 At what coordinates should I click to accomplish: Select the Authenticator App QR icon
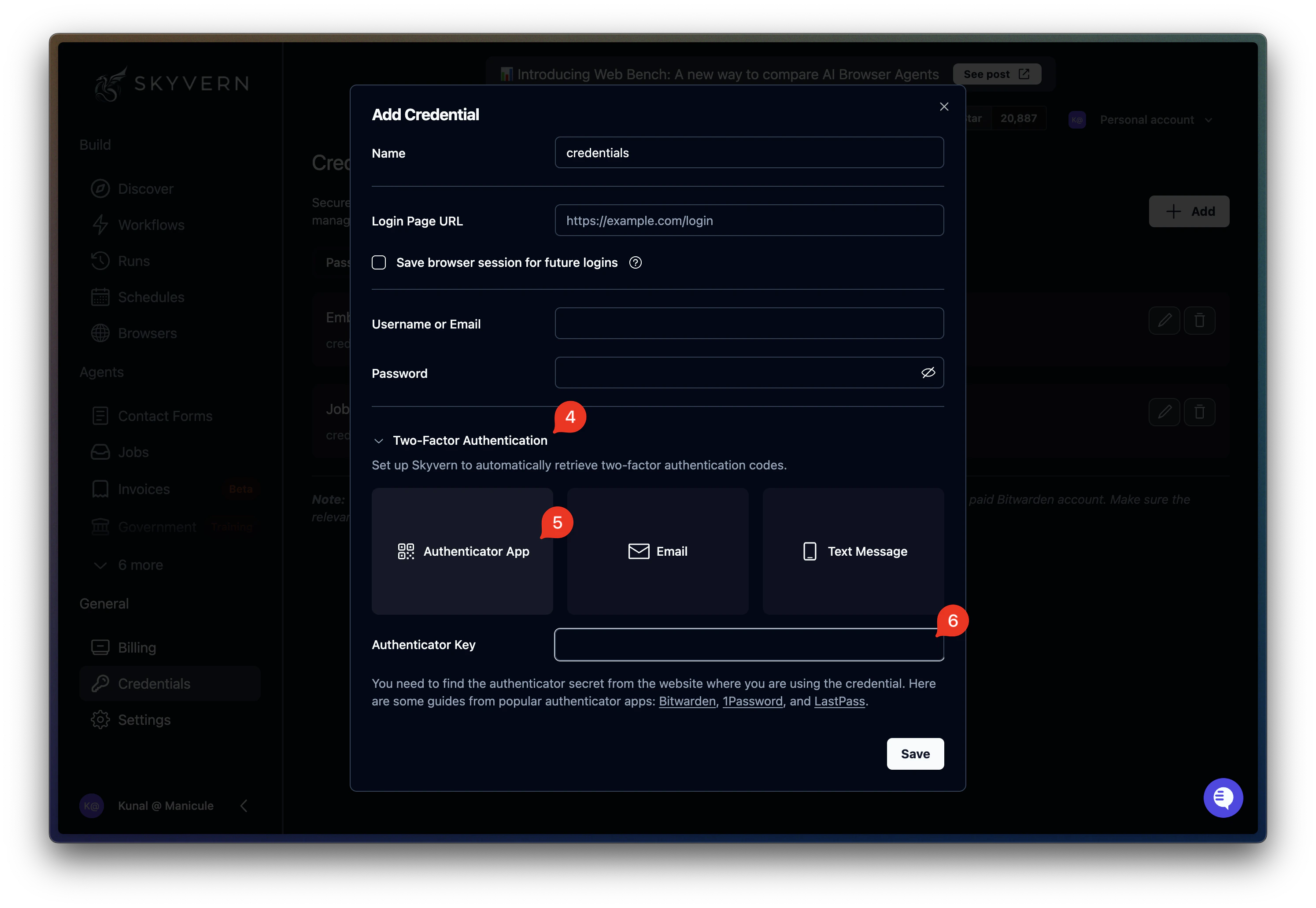(x=406, y=551)
